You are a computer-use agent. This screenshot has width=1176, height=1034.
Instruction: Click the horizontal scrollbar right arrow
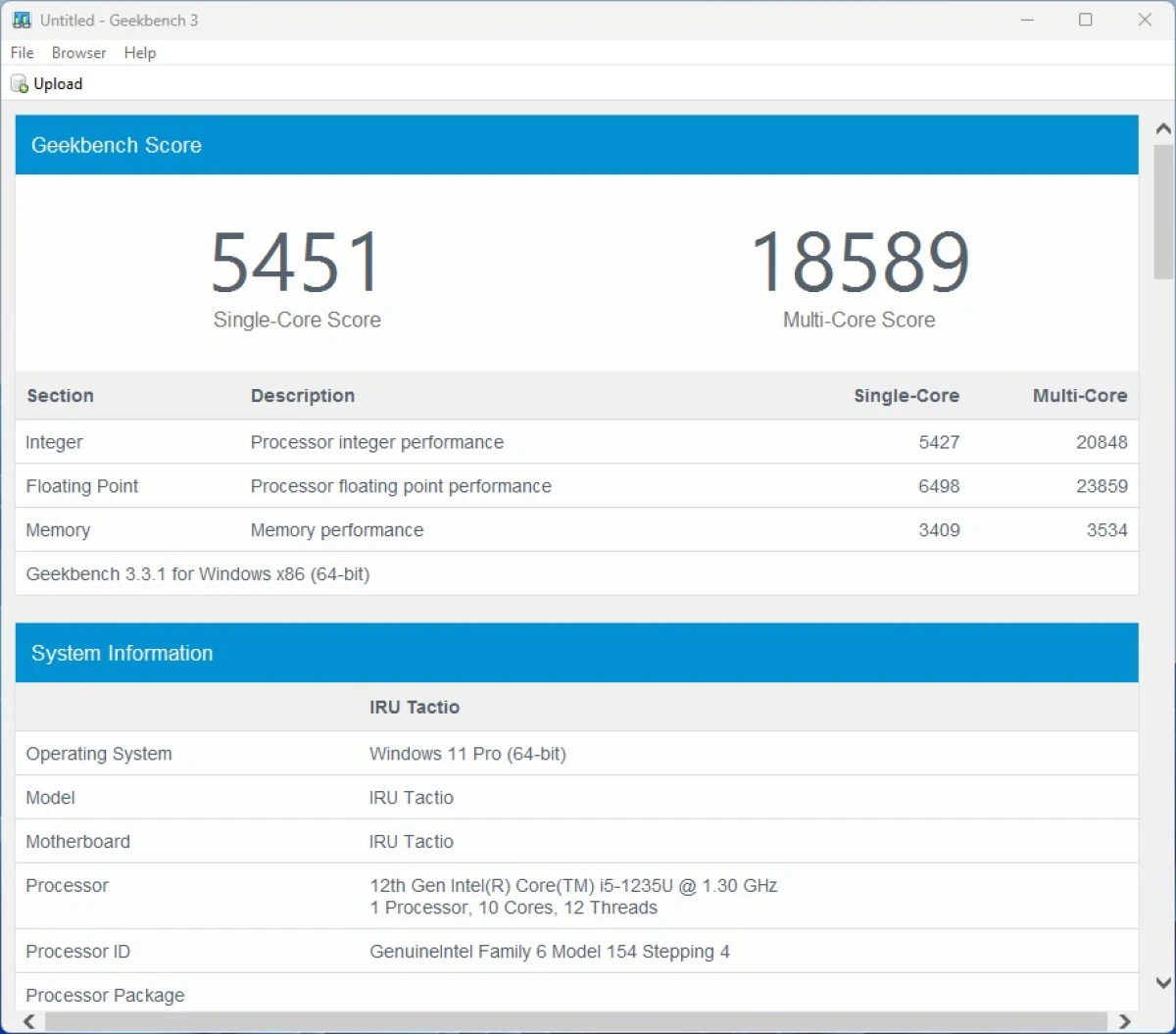click(1124, 1022)
